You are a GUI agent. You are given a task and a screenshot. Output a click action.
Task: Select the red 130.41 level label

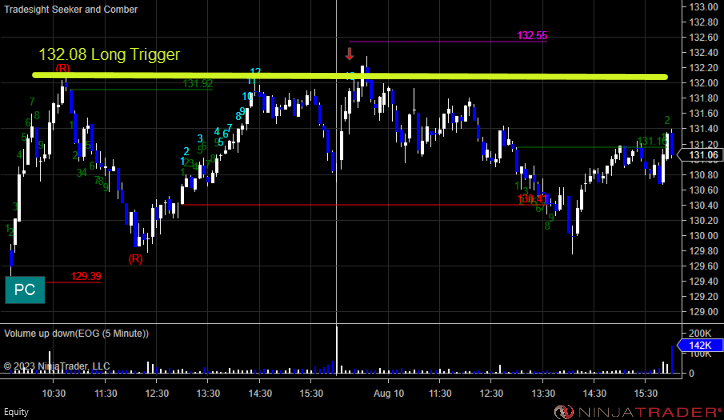532,199
